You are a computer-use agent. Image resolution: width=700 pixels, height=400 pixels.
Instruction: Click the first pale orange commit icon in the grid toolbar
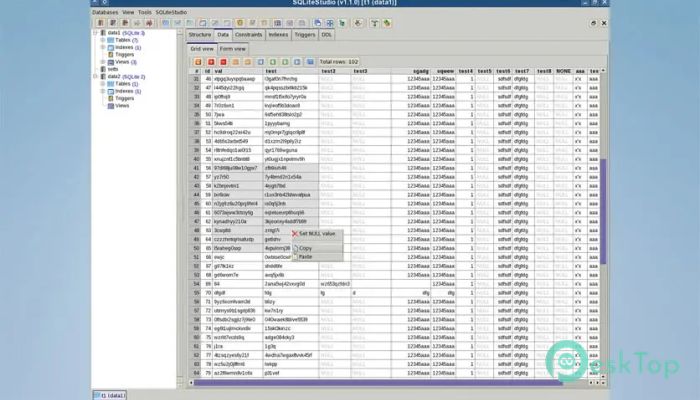click(x=236, y=62)
